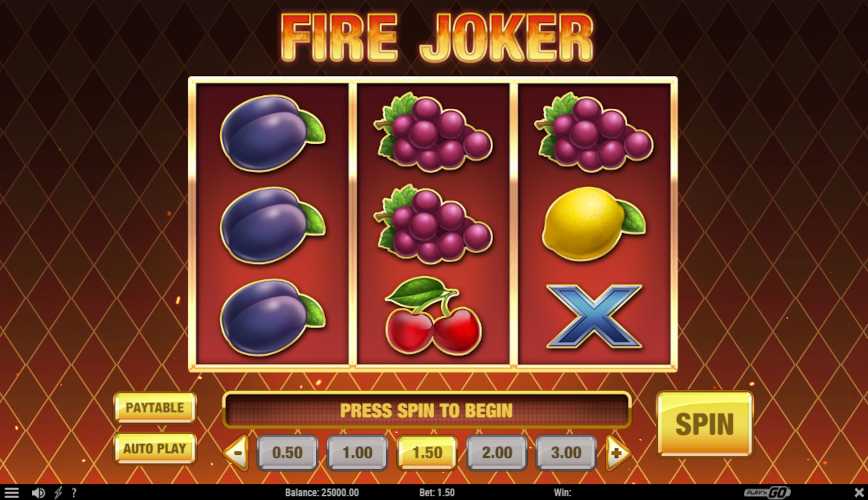
Task: Click the cherries symbol on middle reel
Action: (x=433, y=316)
